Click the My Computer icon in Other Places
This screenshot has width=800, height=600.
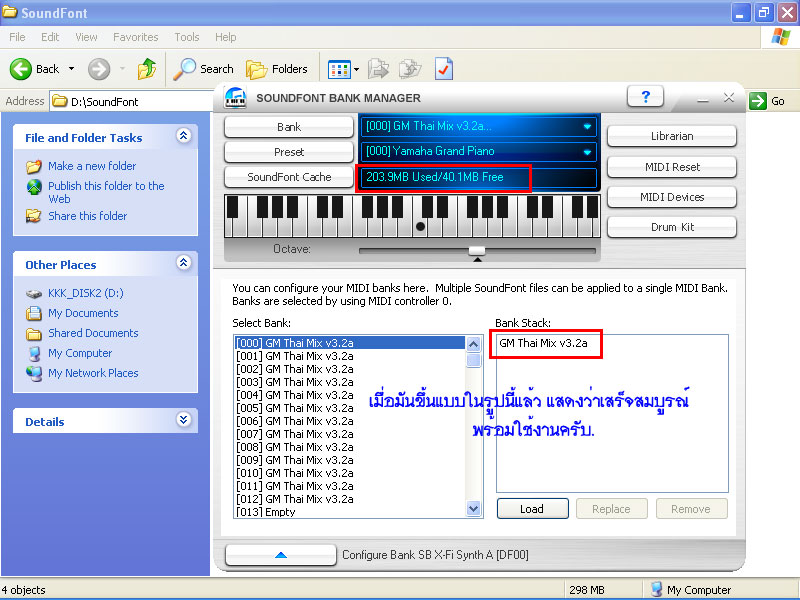(34, 353)
